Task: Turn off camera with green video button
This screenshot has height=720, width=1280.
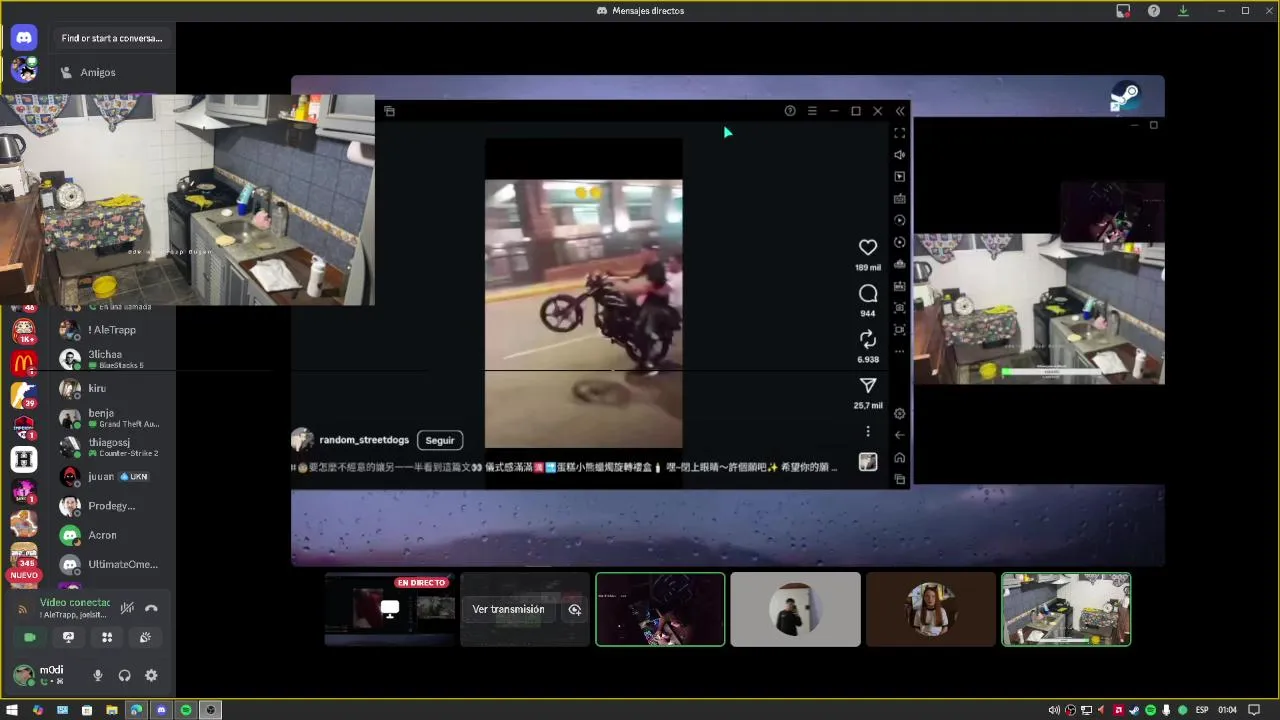Action: (x=30, y=637)
